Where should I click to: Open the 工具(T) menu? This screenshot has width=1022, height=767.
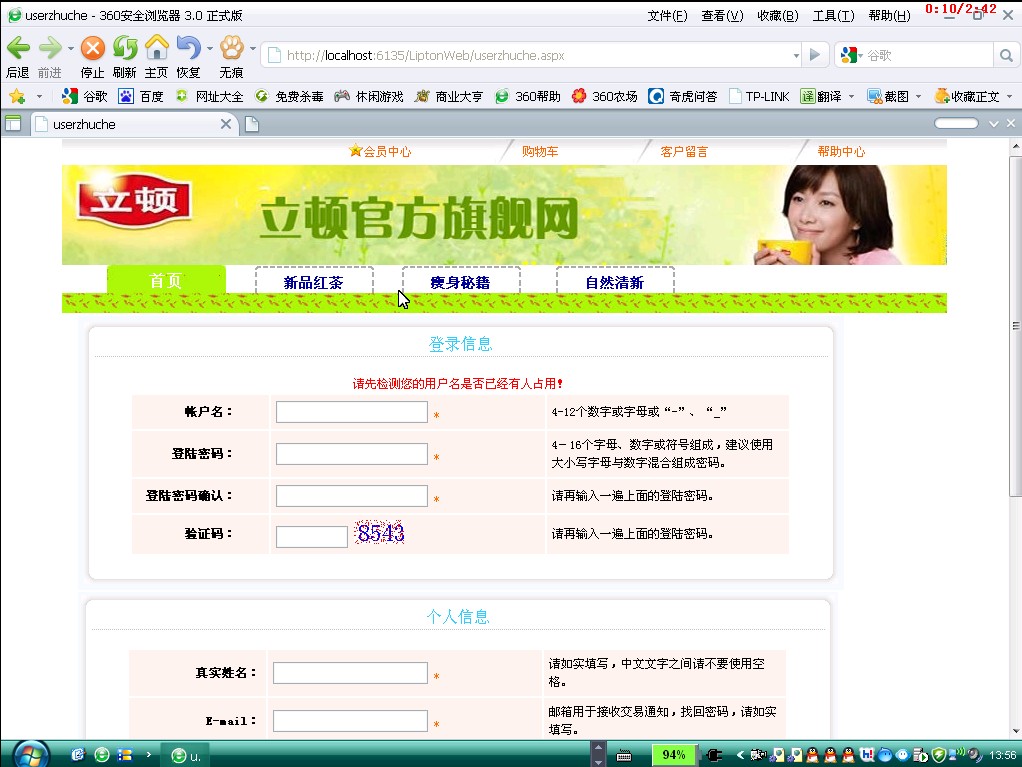833,16
